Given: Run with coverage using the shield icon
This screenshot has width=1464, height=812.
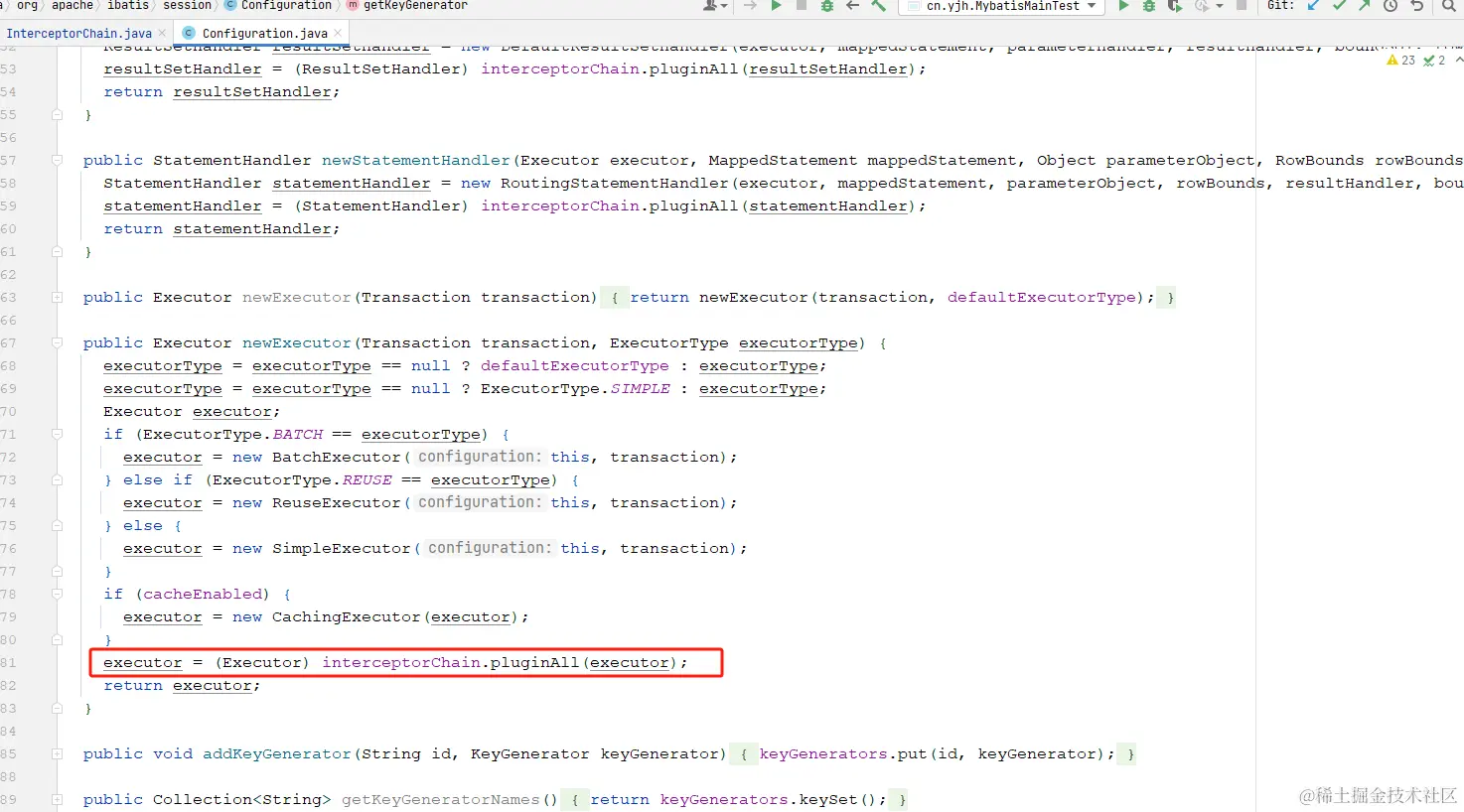Looking at the screenshot, I should (x=1175, y=6).
